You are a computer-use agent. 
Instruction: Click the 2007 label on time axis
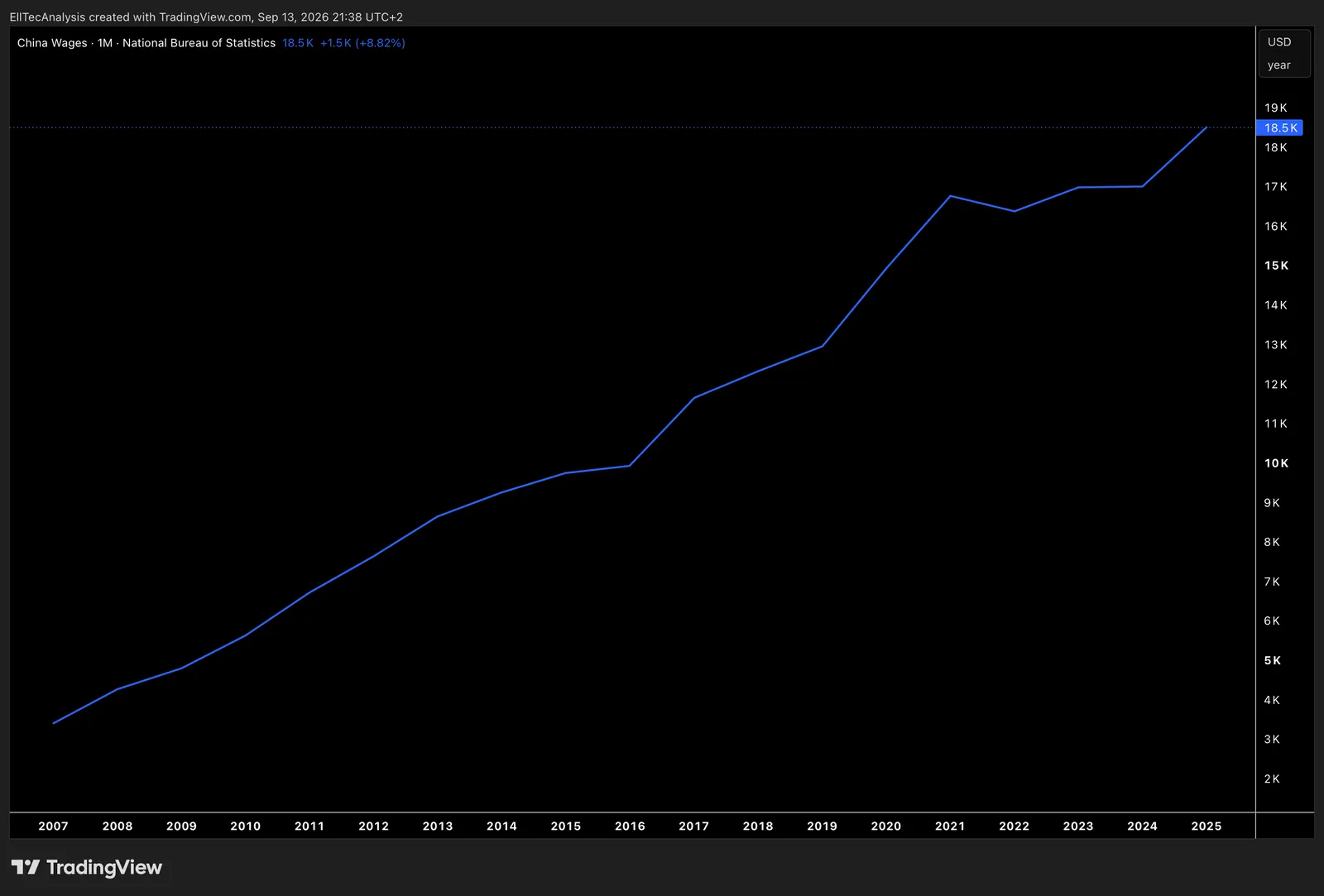pos(54,826)
